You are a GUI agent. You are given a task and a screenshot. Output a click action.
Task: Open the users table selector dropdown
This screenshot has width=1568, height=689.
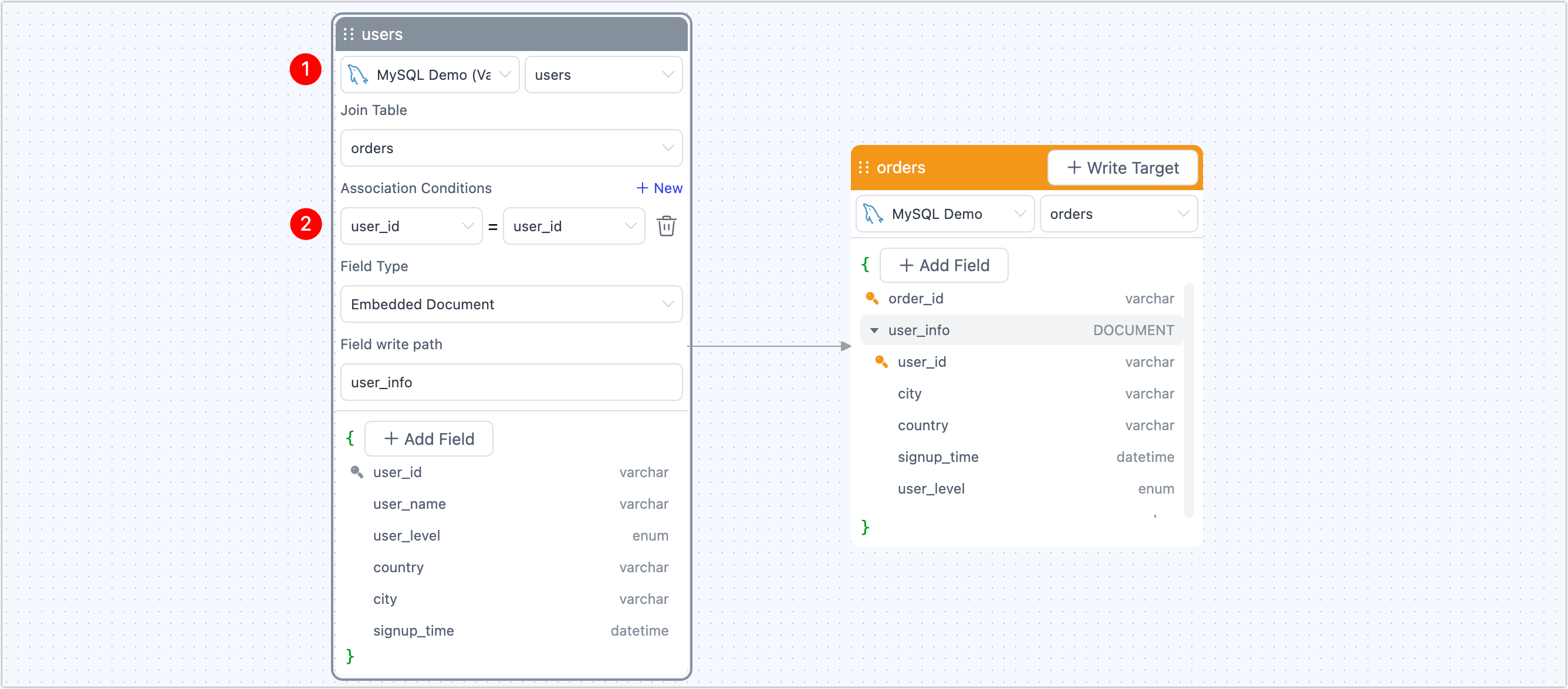603,75
